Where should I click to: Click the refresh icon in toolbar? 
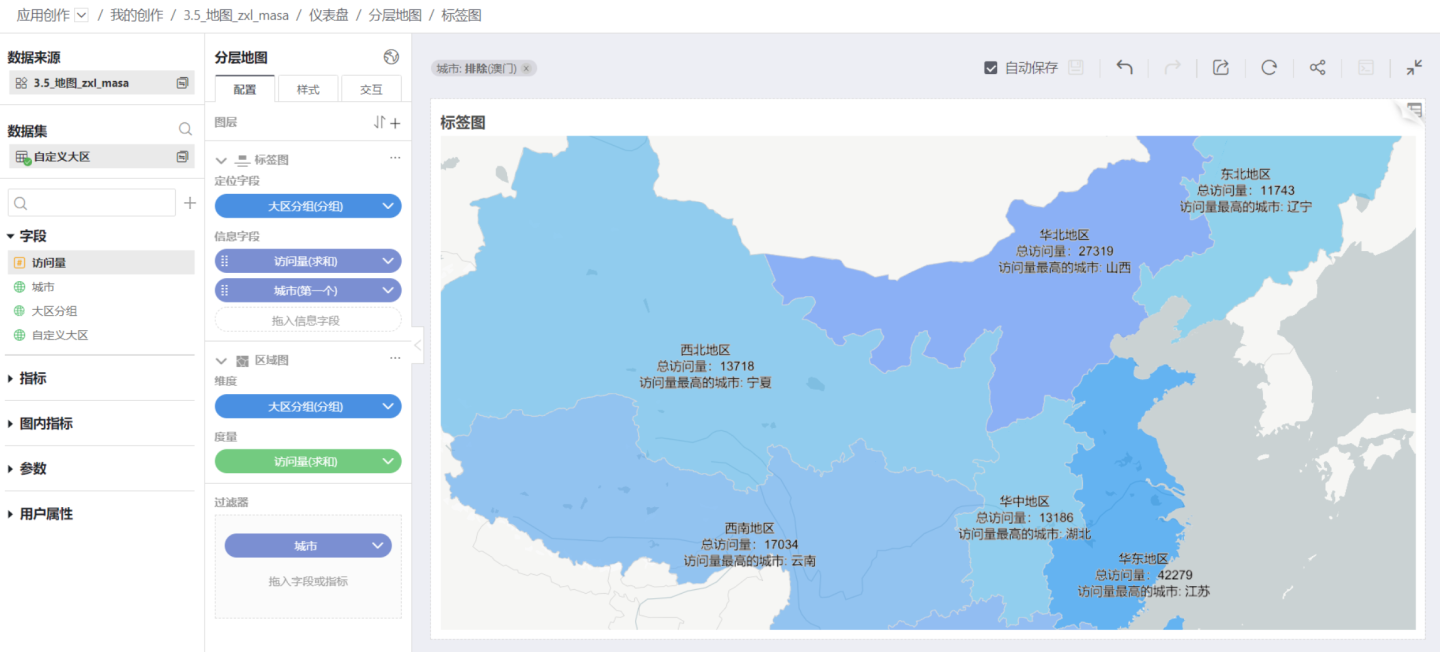tap(1269, 68)
